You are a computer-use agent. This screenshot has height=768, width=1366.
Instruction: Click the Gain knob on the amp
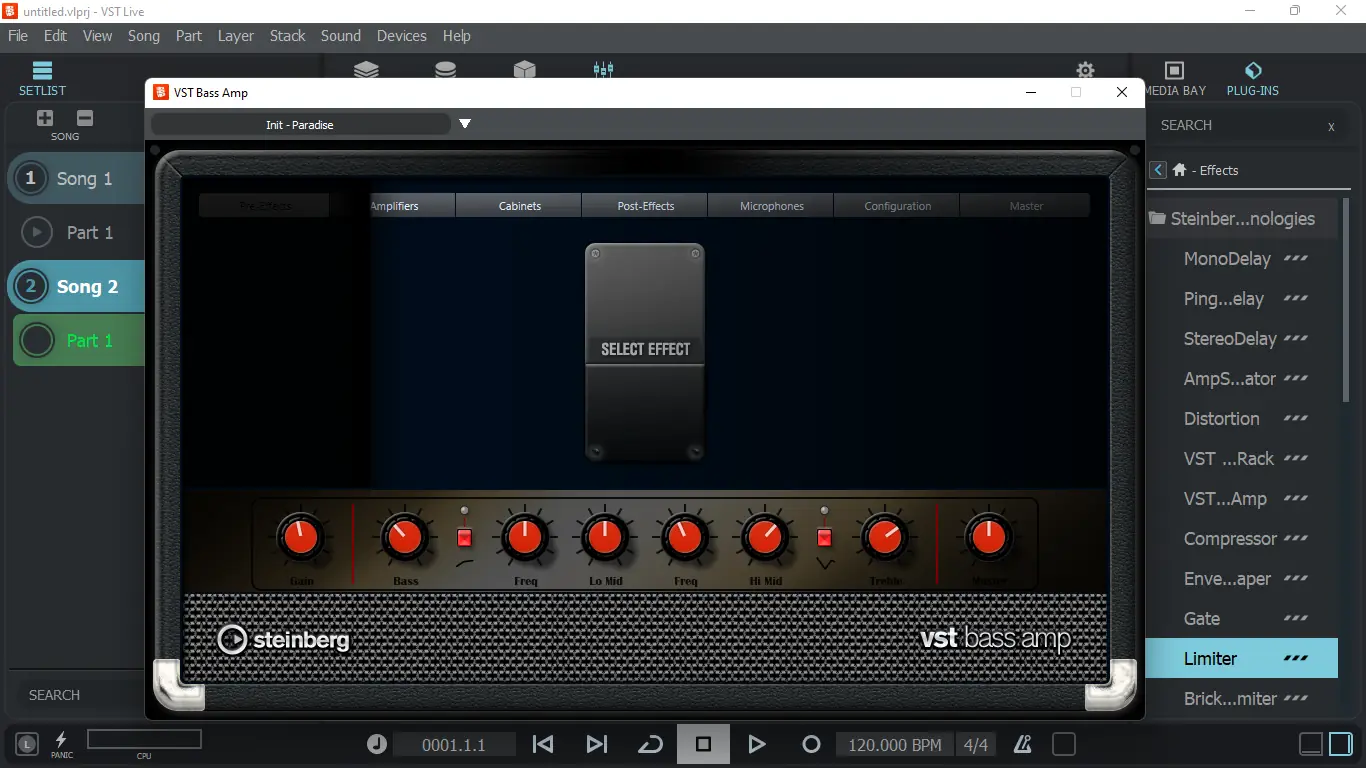click(x=300, y=538)
